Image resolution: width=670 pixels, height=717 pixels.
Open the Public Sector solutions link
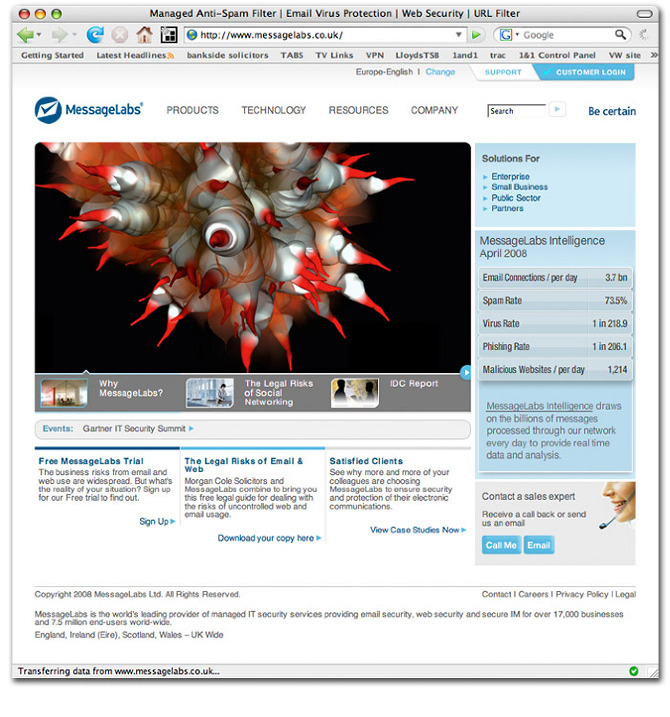(516, 198)
